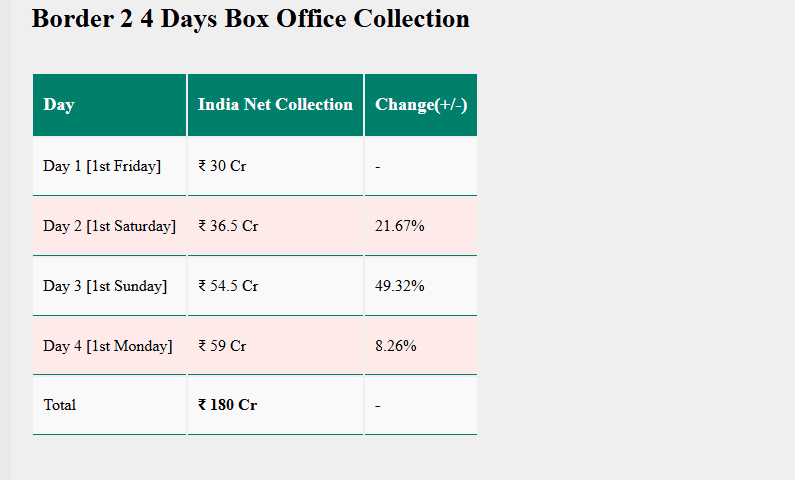Click the Total row label
Image resolution: width=795 pixels, height=480 pixels.
tap(60, 405)
